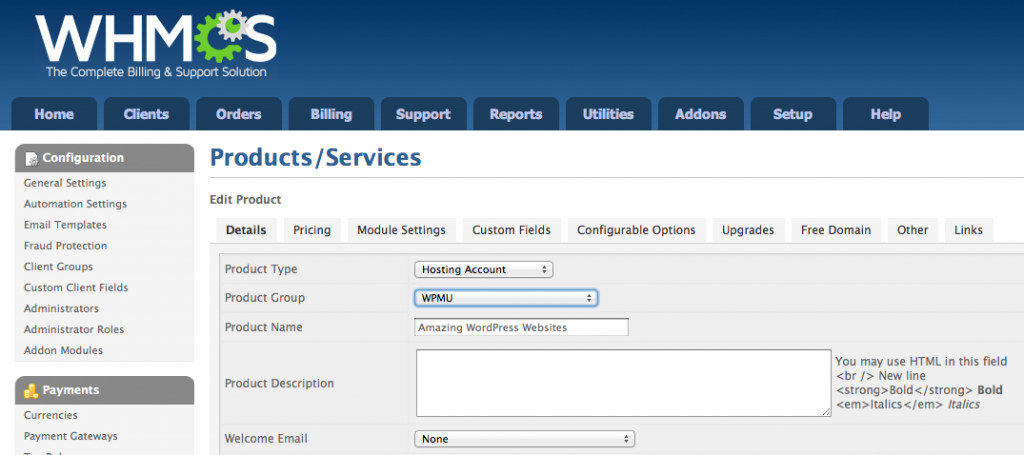Viewport: 1024px width, 455px height.
Task: Open the Product Group dropdown
Action: pyautogui.click(x=506, y=298)
